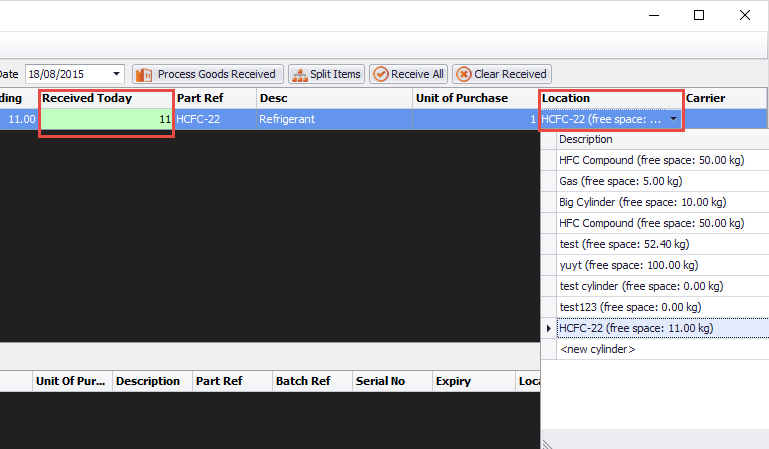This screenshot has height=449, width=769.
Task: Click the row indicator arrow beside HCFC-22
Action: (x=547, y=328)
